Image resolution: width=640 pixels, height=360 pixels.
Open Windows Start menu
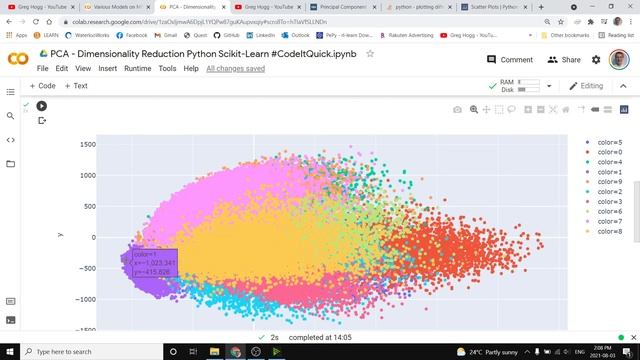coord(10,351)
